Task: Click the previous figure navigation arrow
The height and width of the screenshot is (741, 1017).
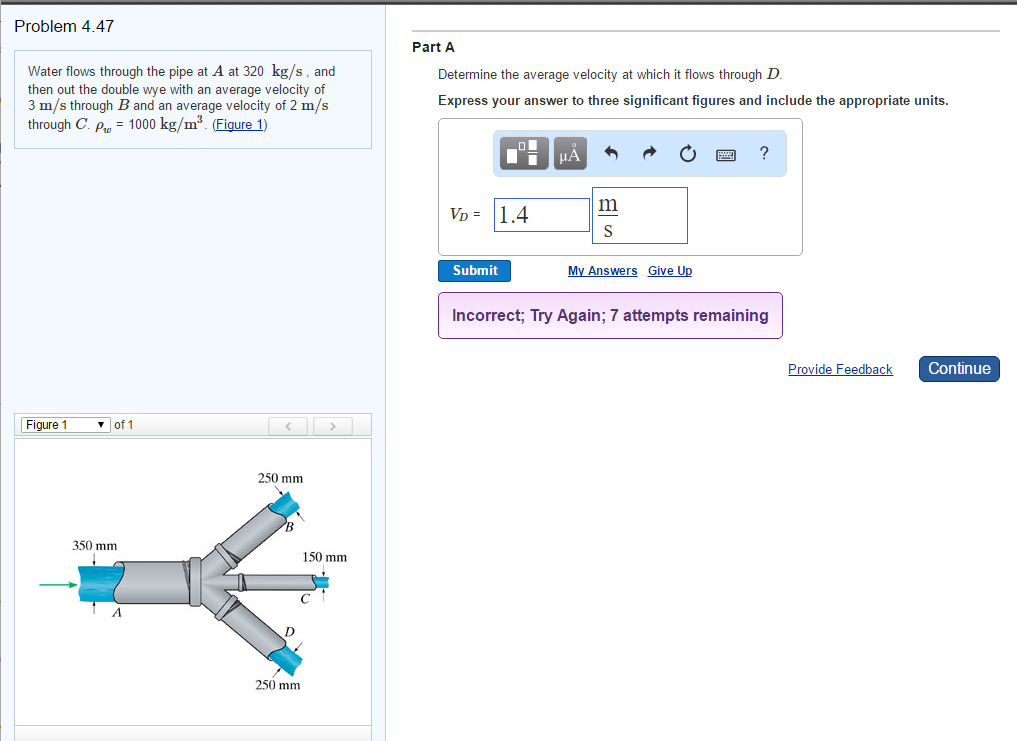Action: click(288, 425)
